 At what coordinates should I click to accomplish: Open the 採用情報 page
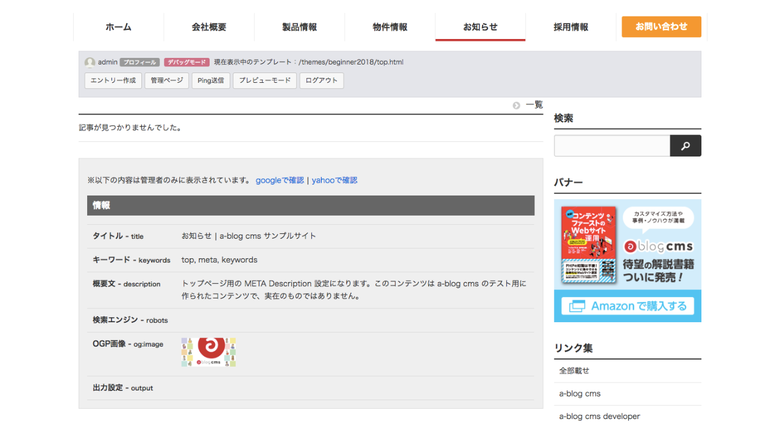tap(570, 27)
